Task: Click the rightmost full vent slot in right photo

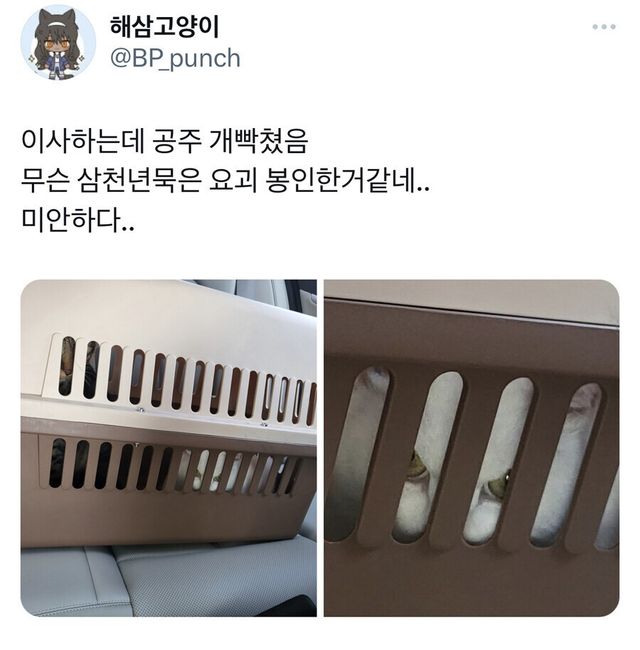Action: coord(566,463)
